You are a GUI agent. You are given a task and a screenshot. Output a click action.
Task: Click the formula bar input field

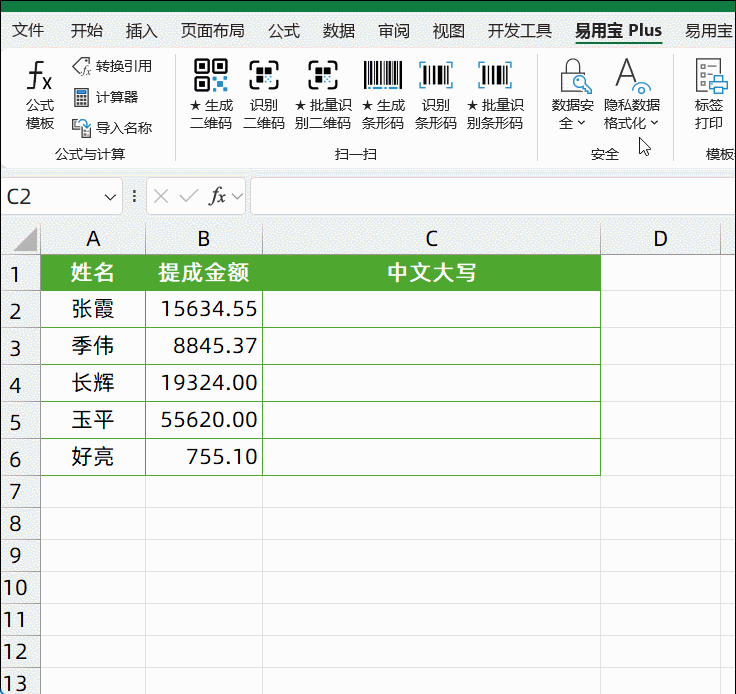[490, 197]
